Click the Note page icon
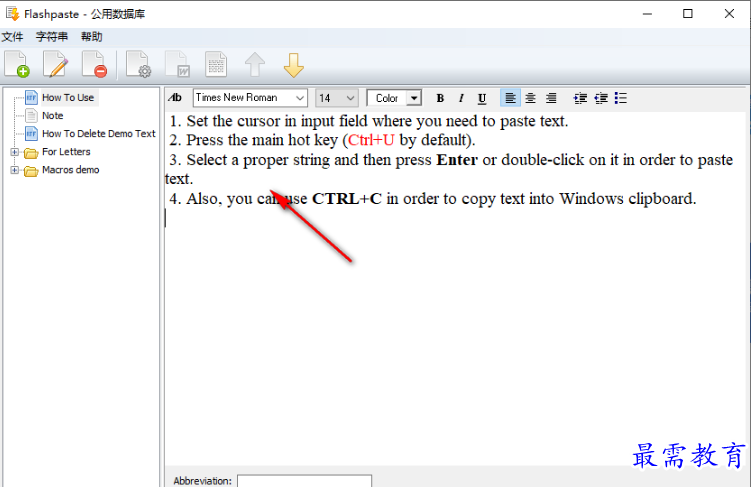The image size is (754, 487). (31, 115)
